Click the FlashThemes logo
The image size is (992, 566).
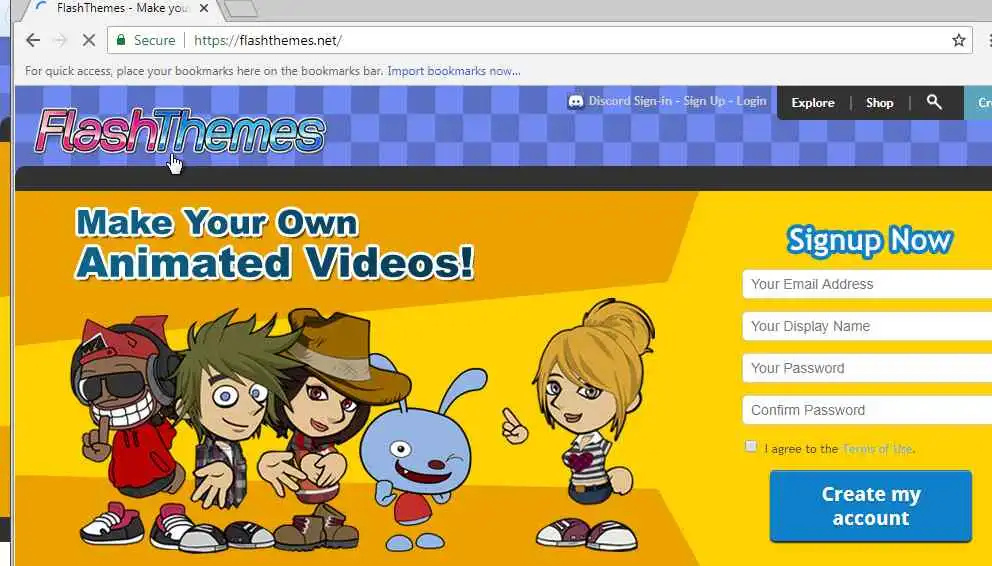tap(180, 131)
